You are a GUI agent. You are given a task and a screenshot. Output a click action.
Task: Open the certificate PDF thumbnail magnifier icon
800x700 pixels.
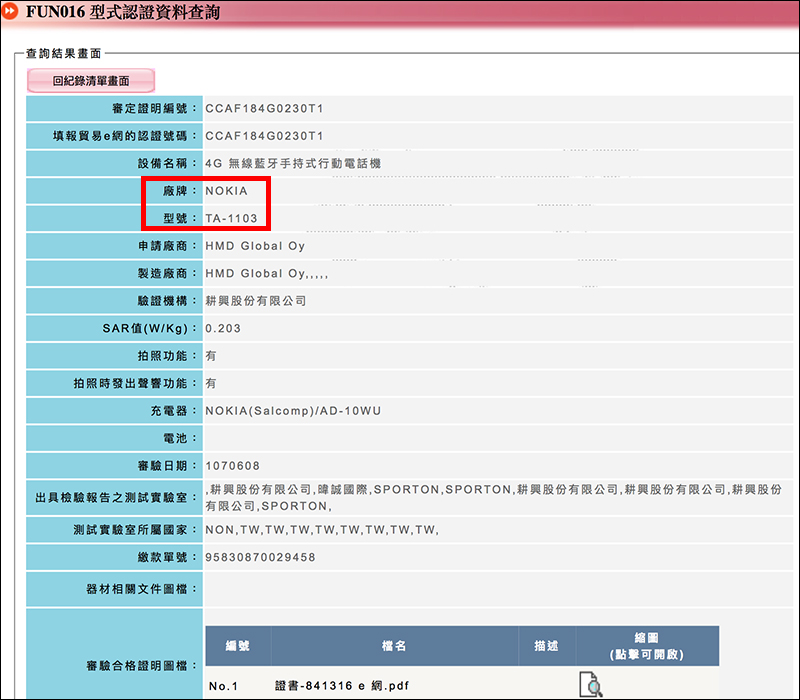point(591,685)
